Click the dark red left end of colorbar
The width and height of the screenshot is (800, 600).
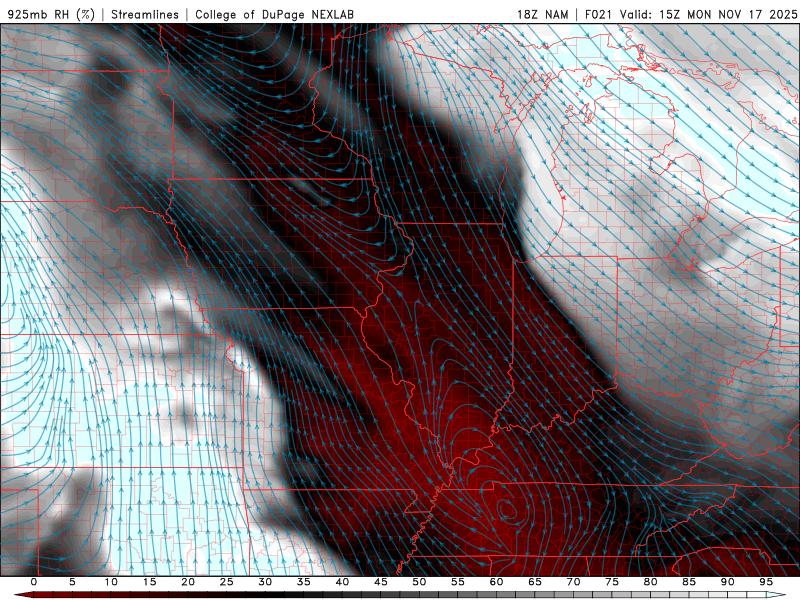coord(24,595)
